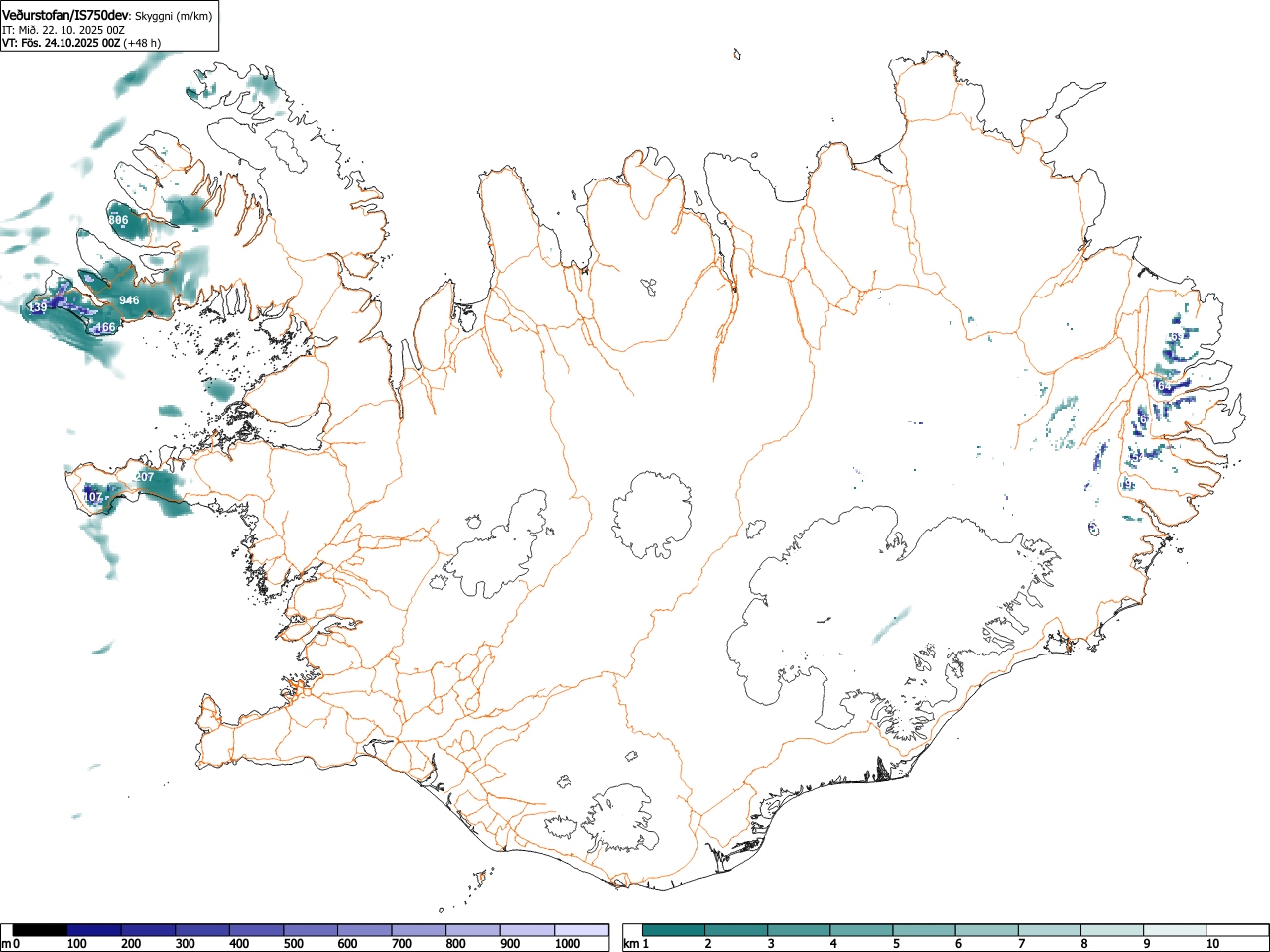Pick the 4–5 km legend swatch

coord(862,930)
